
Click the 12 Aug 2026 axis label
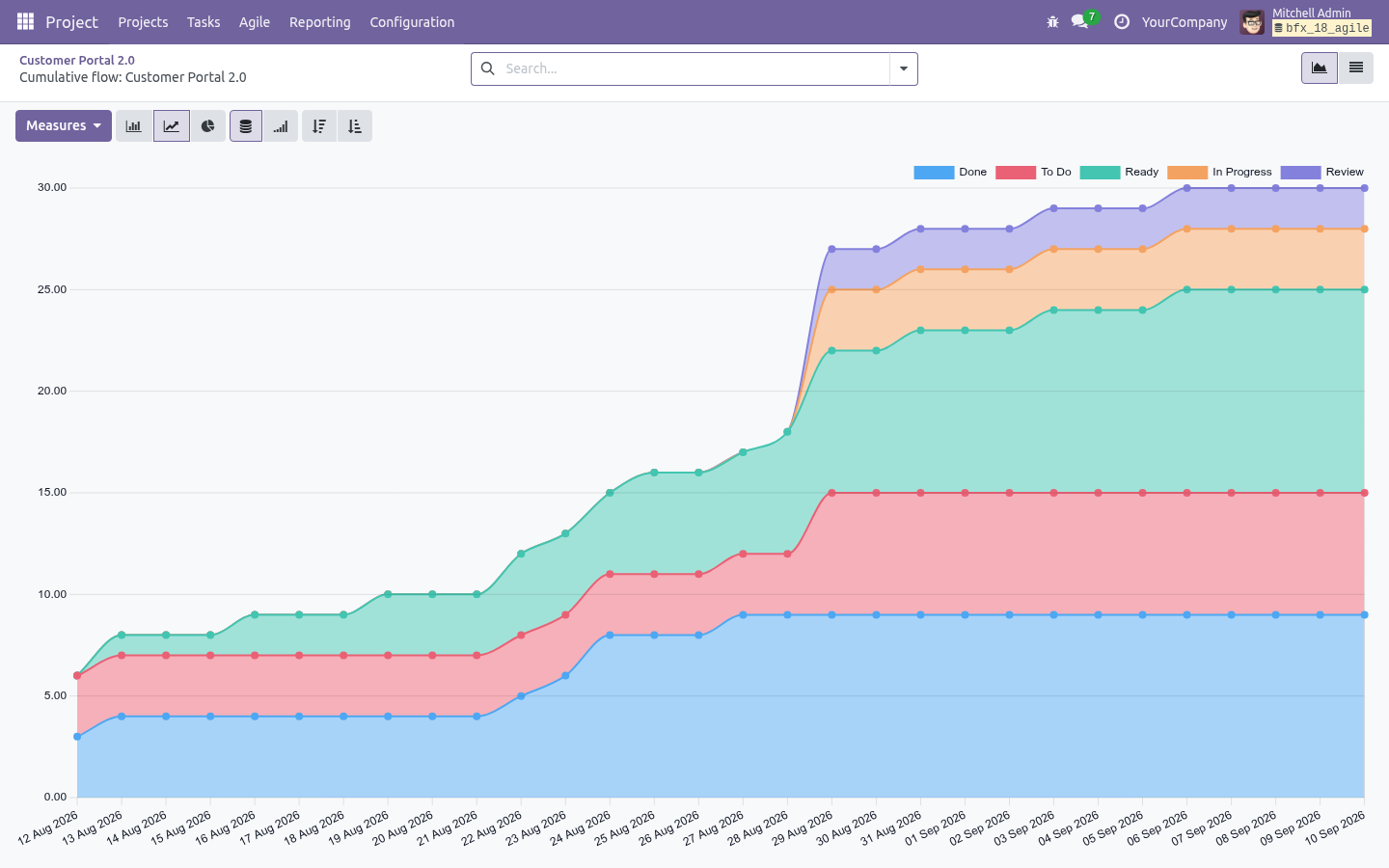point(48,828)
